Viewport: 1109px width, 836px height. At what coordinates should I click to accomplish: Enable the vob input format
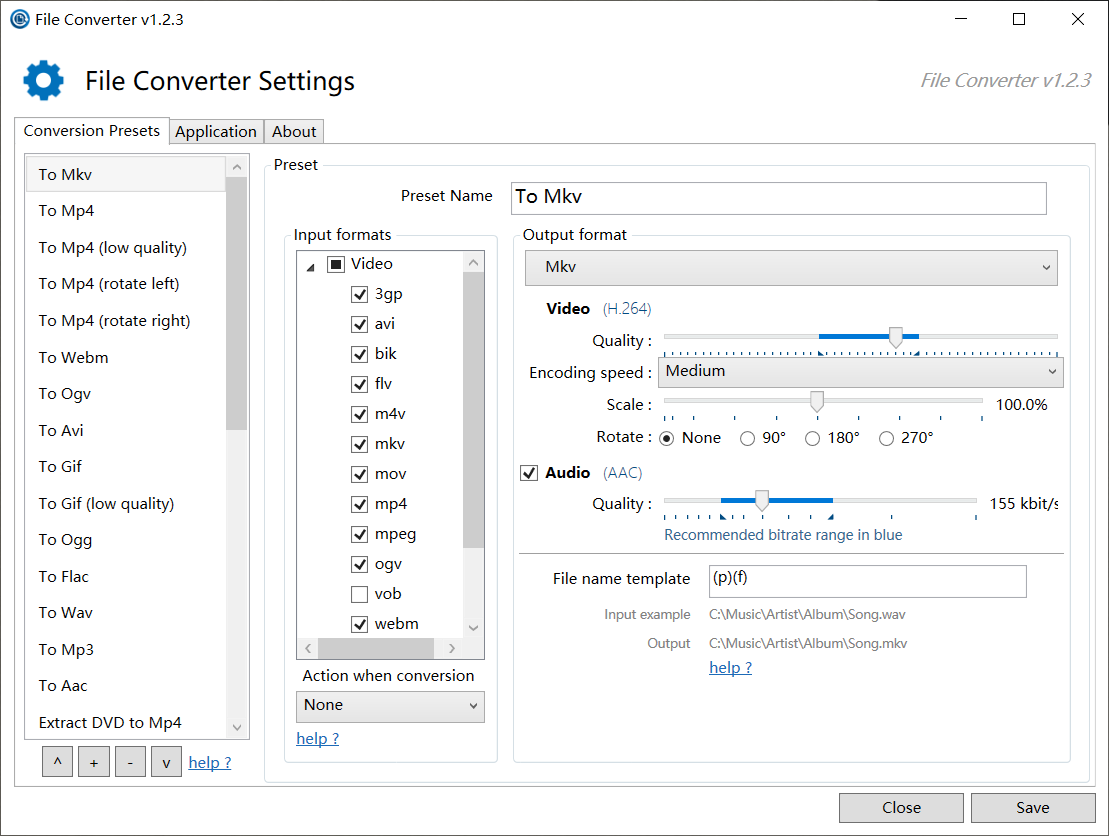click(x=359, y=593)
